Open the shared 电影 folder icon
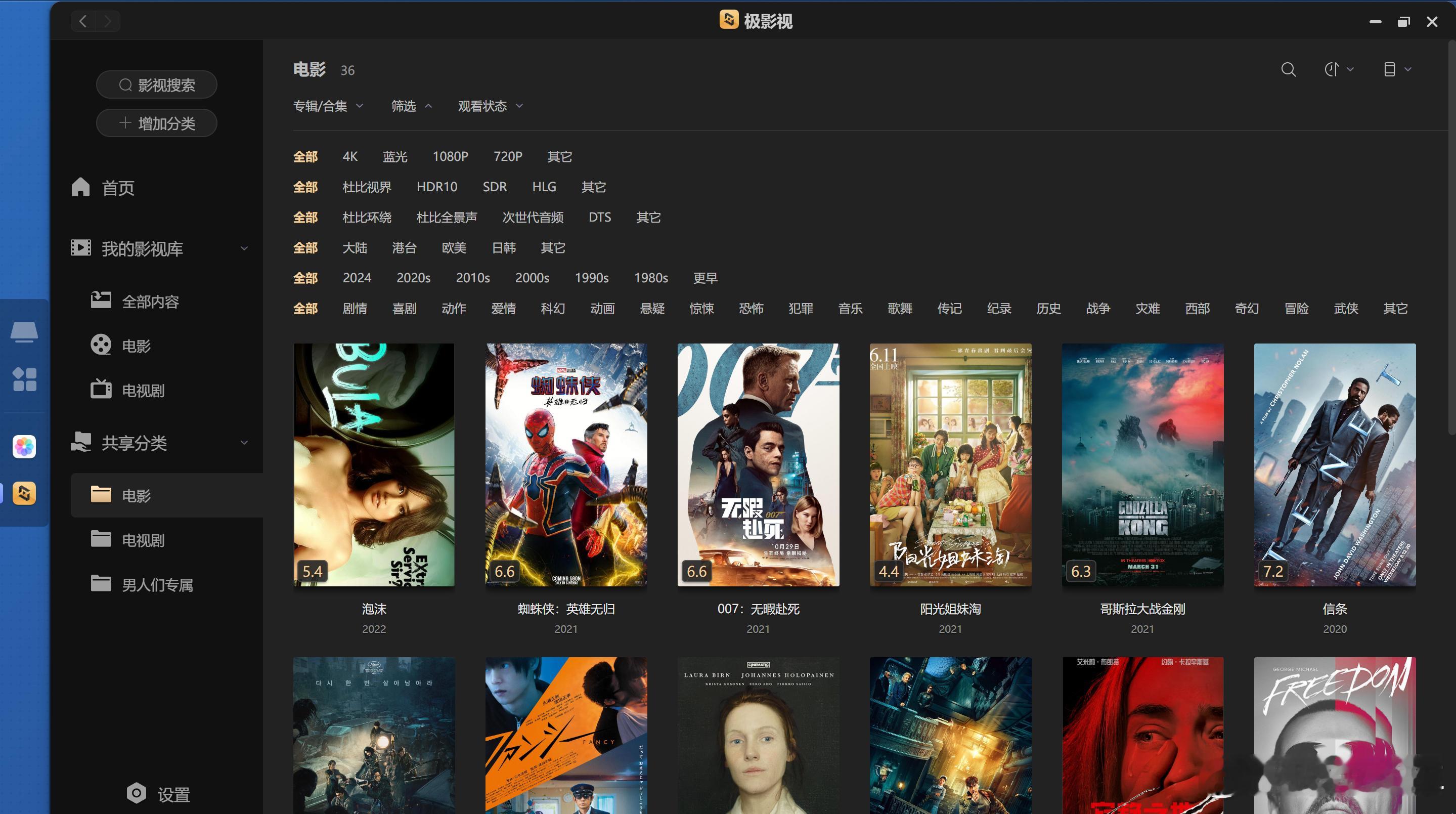1456x814 pixels. 101,494
